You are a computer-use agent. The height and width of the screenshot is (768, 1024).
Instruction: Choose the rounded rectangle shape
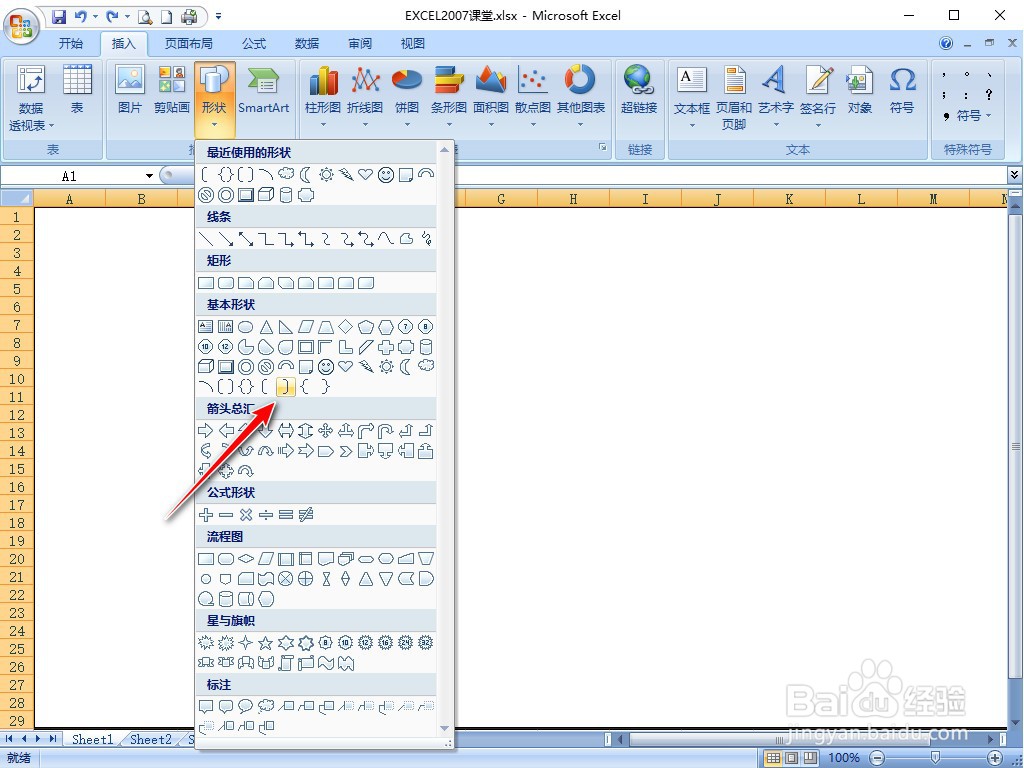coord(226,283)
